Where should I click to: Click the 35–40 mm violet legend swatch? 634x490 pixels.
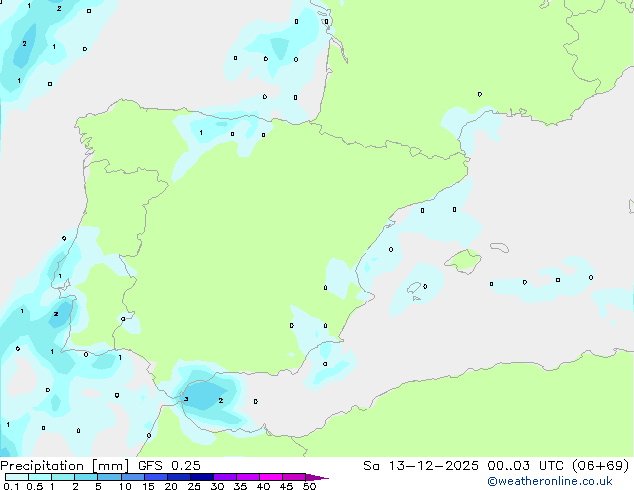click(x=248, y=477)
